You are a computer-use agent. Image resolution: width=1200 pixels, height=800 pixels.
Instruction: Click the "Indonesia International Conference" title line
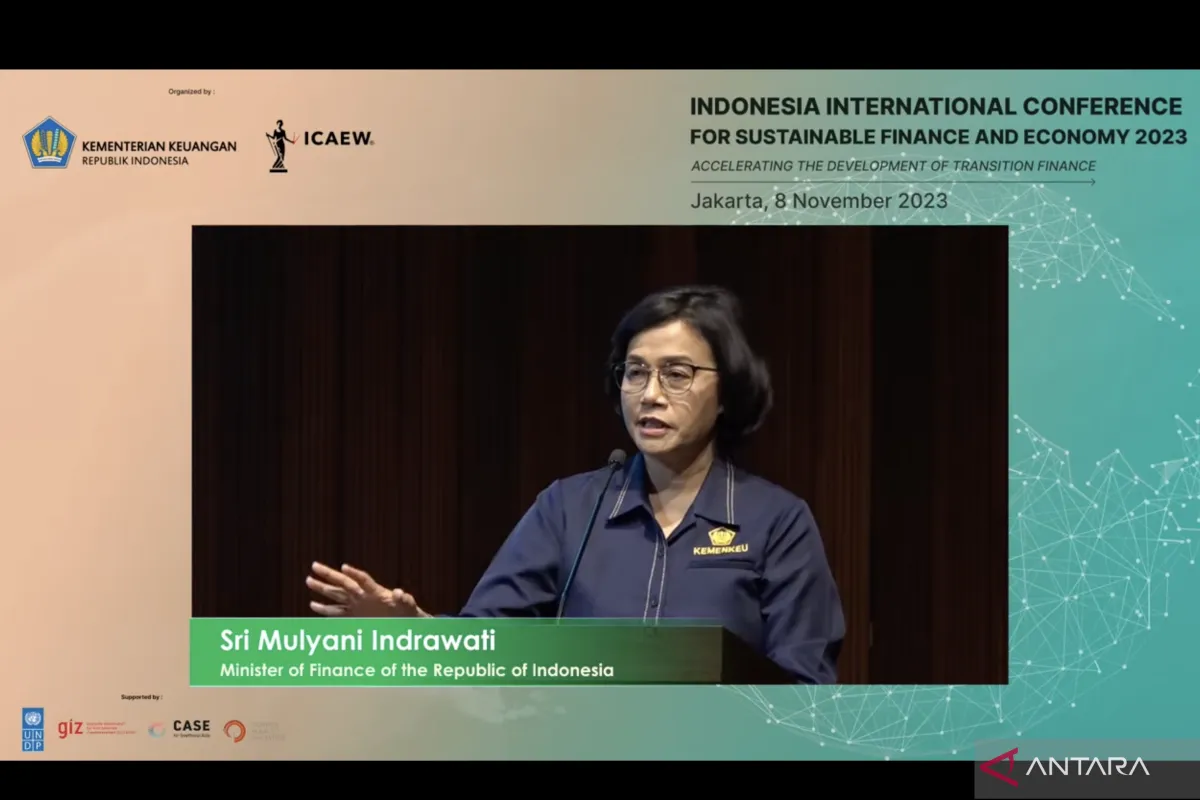(936, 106)
